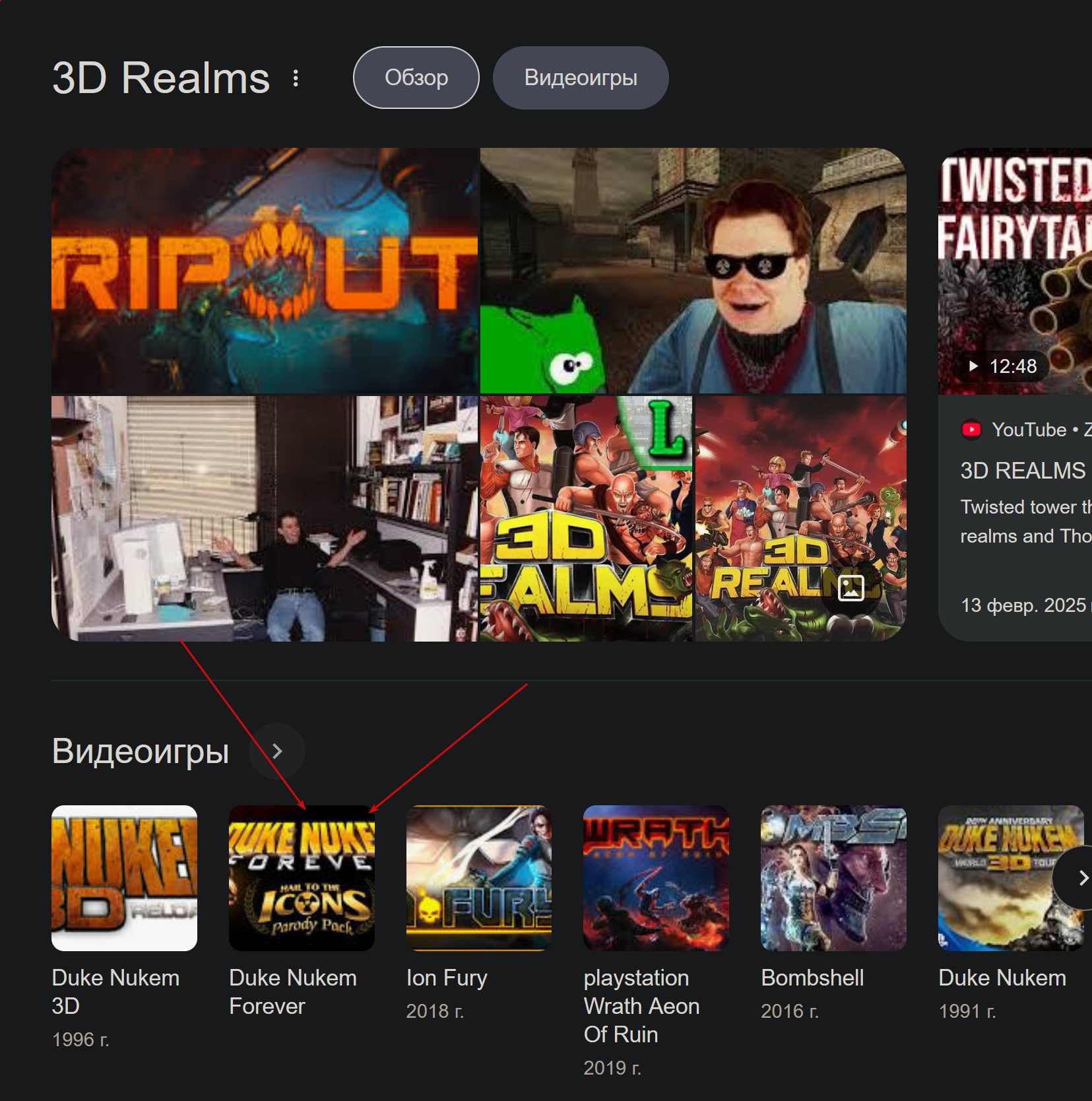Click the YouTube source icon
1092x1101 pixels.
tap(972, 430)
